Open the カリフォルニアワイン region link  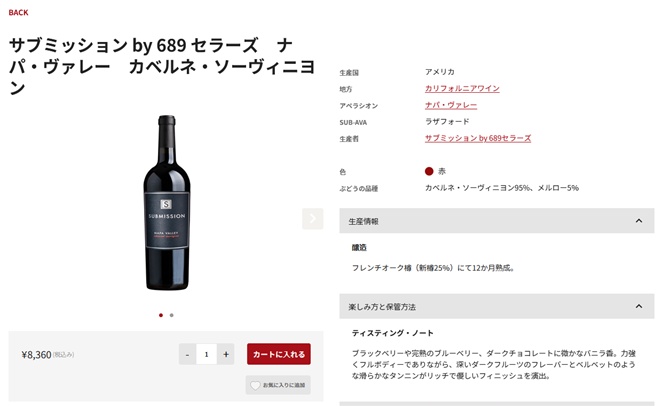pyautogui.click(x=462, y=89)
